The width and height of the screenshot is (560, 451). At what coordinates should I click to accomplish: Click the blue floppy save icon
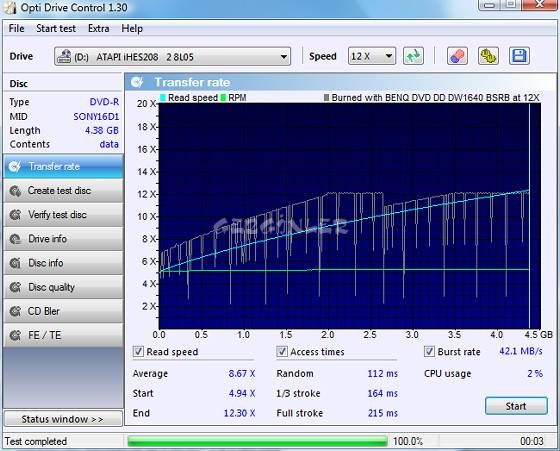[519, 56]
